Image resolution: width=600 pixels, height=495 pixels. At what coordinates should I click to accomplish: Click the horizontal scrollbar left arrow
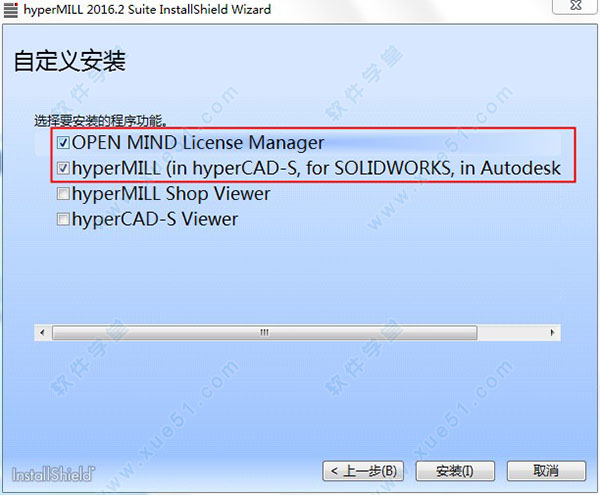point(42,332)
